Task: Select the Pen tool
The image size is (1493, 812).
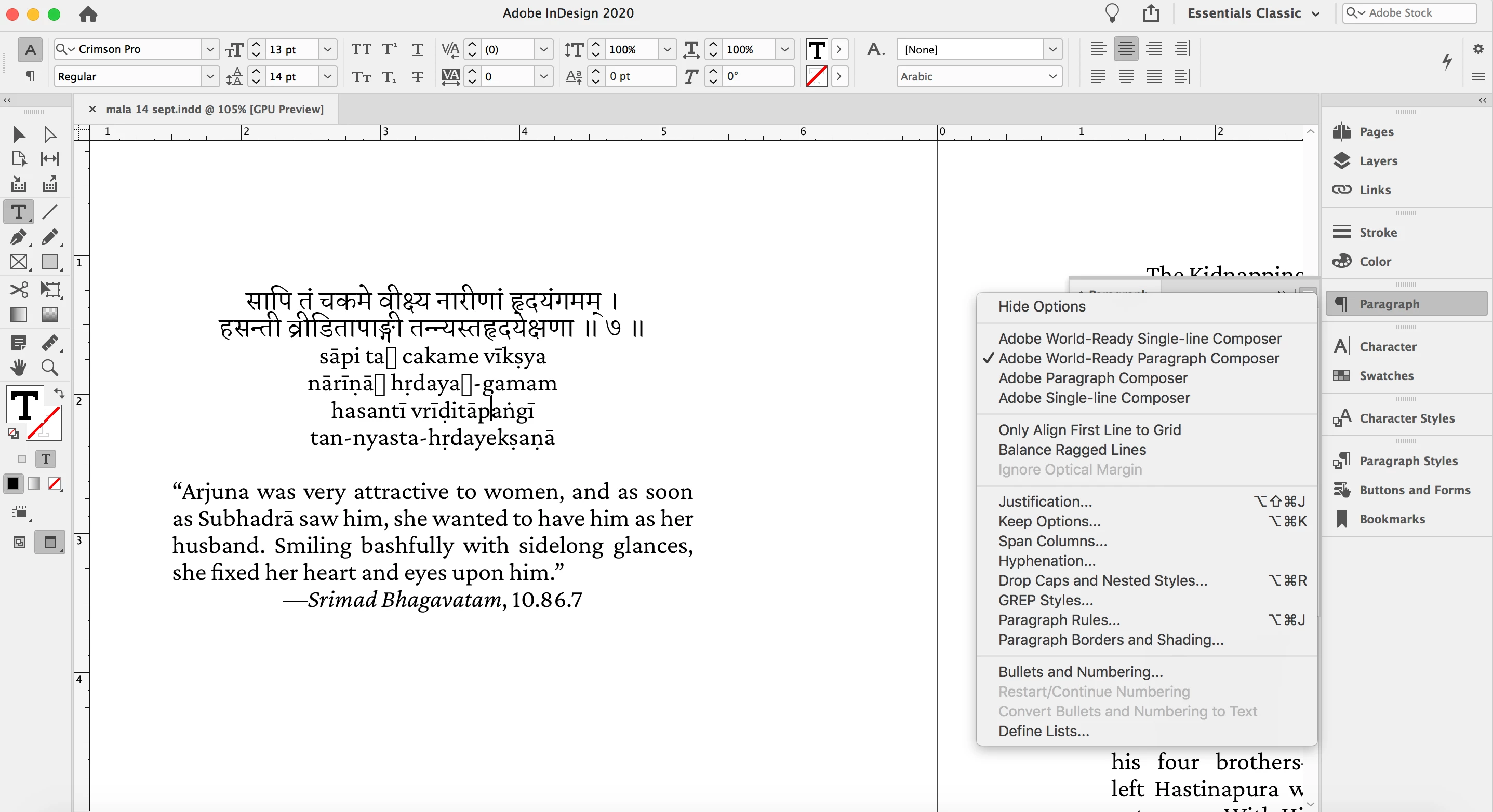Action: coord(19,237)
